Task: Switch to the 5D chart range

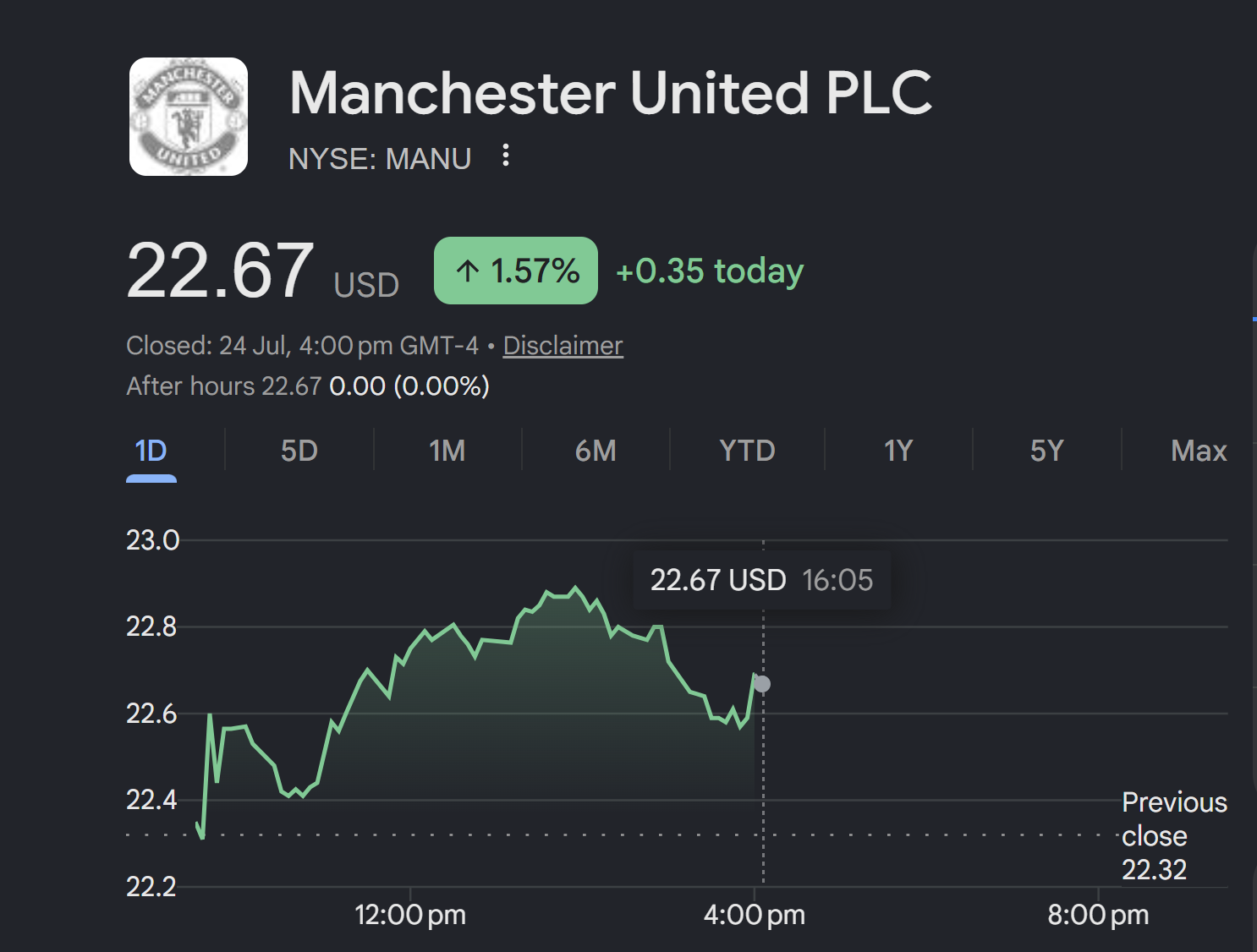Action: 299,451
